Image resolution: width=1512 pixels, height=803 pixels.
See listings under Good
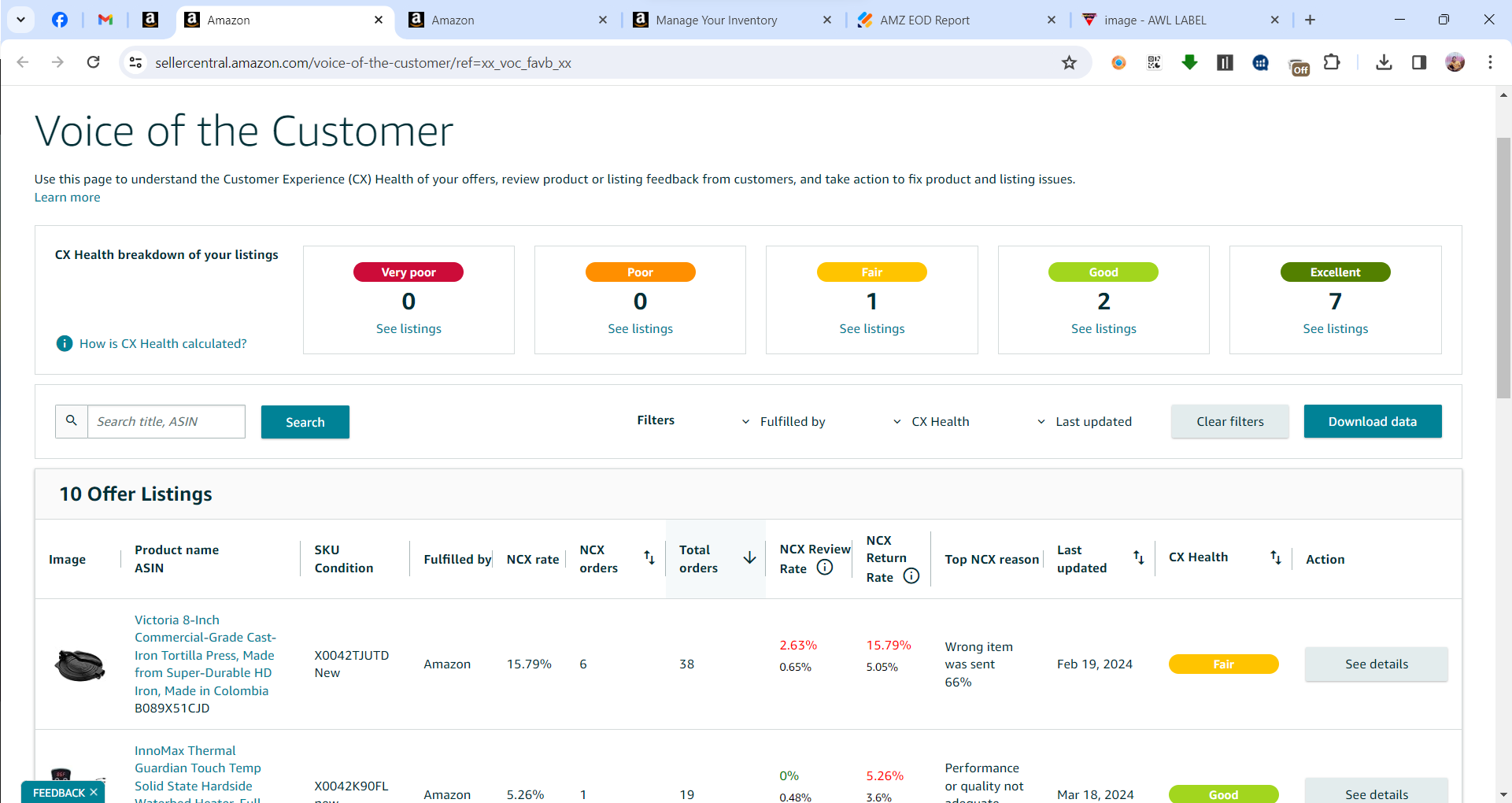point(1104,329)
